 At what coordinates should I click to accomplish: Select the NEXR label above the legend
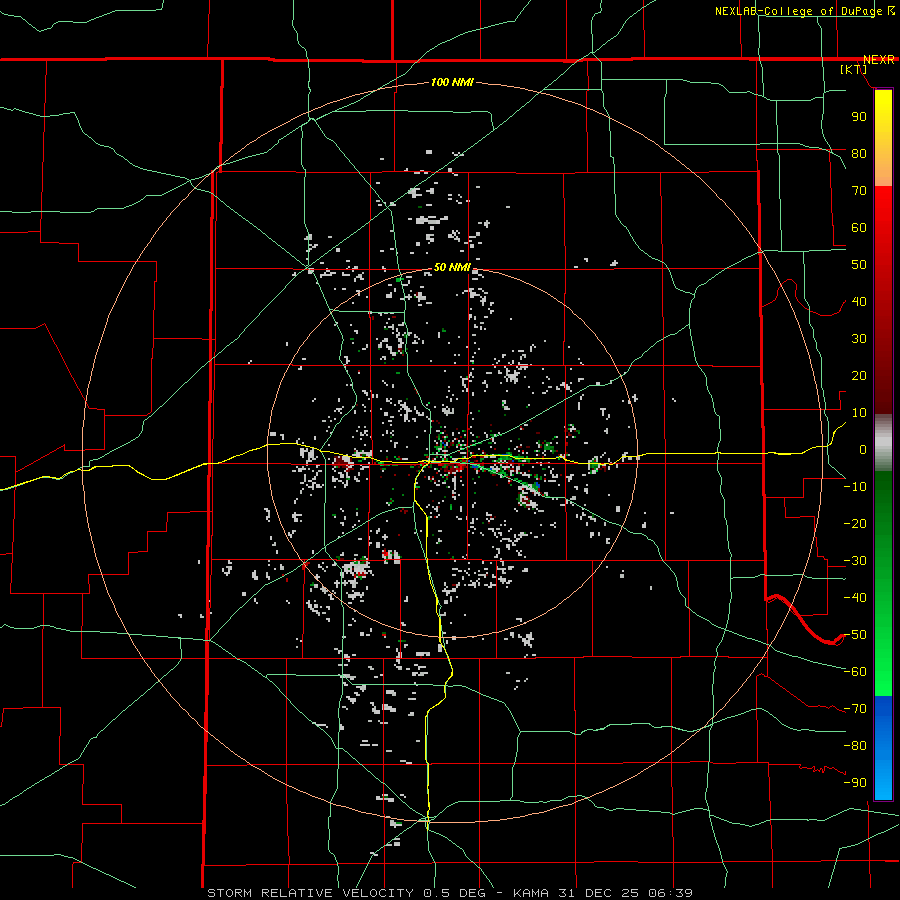click(879, 60)
